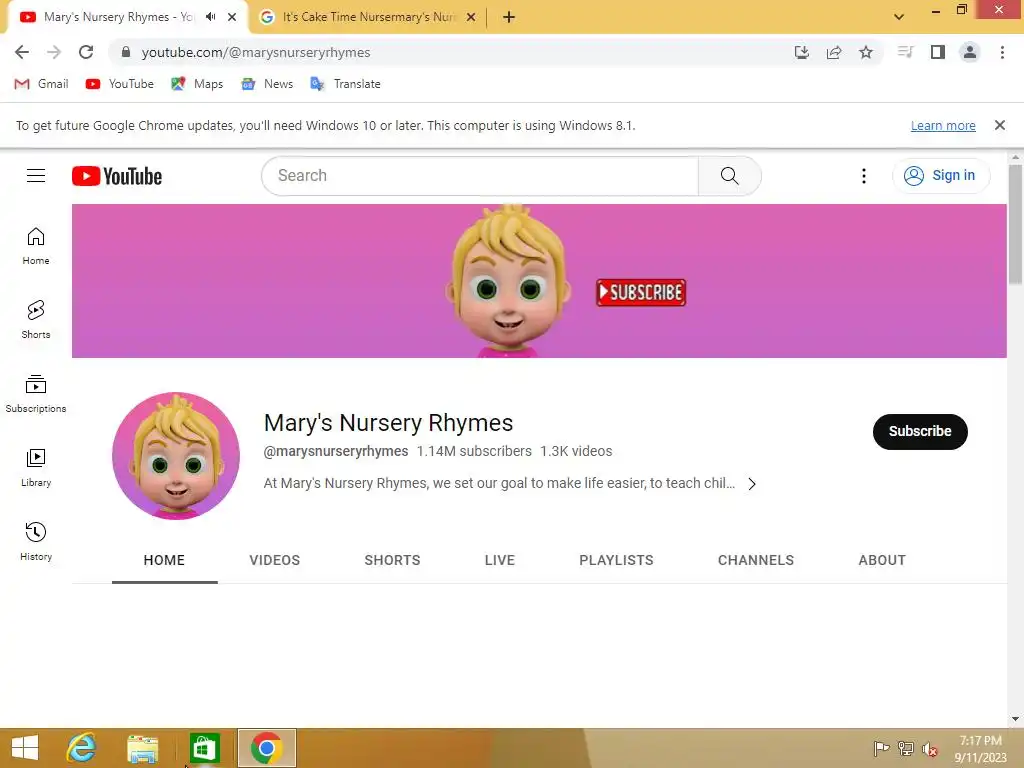The image size is (1024, 768).
Task: Switch to the ABOUT tab
Action: tap(882, 560)
